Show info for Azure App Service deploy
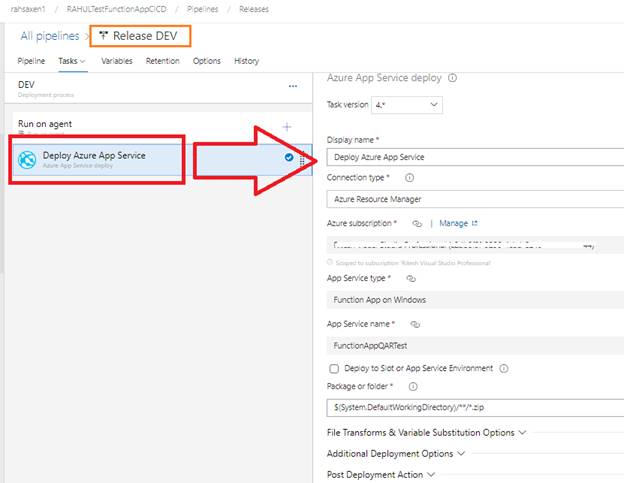Viewport: 624px width, 483px height. (x=452, y=78)
